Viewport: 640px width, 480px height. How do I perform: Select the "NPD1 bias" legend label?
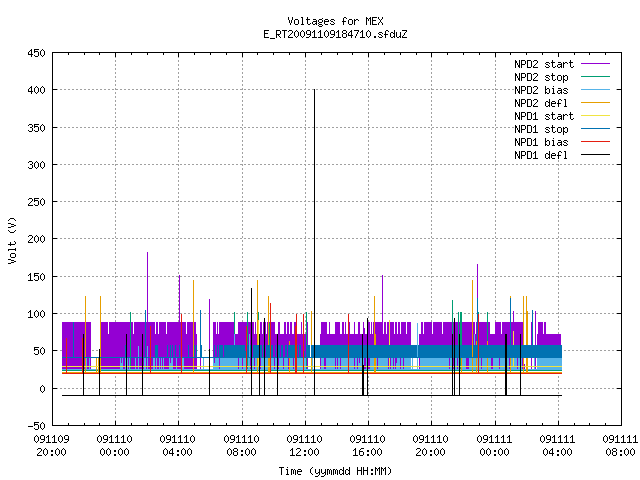(x=541, y=142)
